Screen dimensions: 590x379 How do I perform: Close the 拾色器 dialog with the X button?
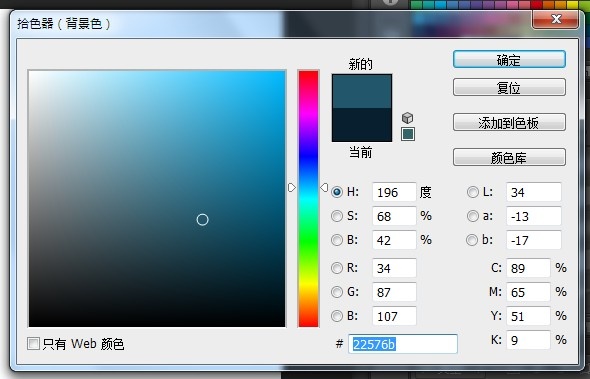point(556,19)
